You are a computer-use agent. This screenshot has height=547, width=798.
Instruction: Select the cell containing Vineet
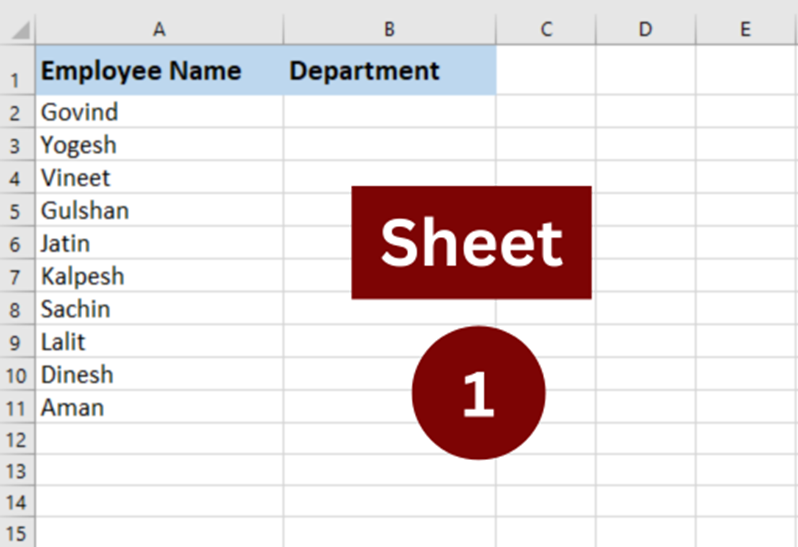coord(159,177)
